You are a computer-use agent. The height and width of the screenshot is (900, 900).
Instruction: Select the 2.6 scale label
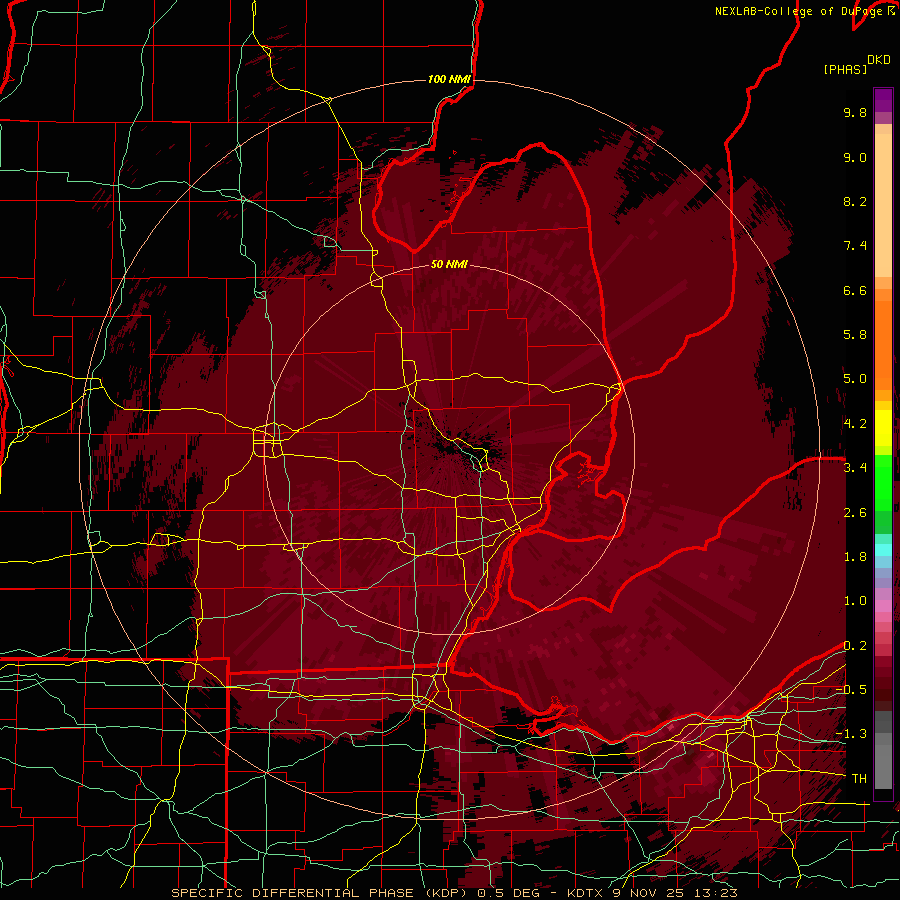[855, 513]
